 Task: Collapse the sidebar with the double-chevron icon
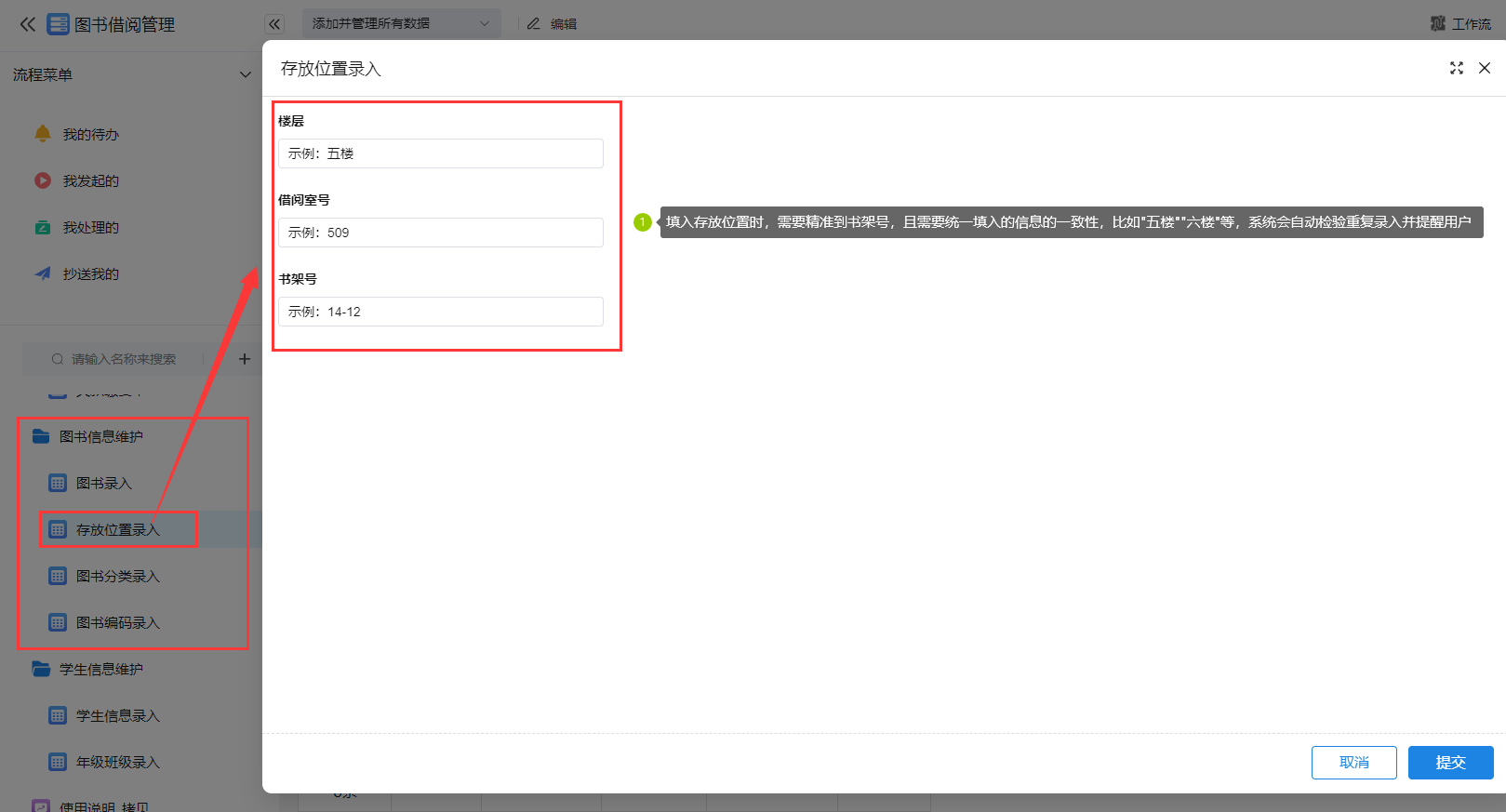[27, 24]
